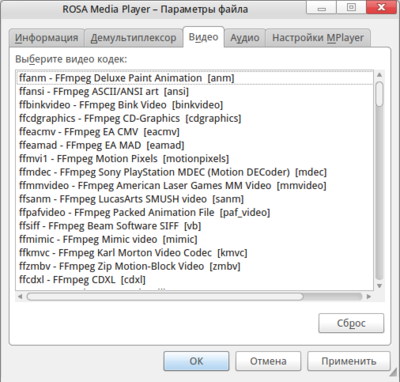Close the Параметры файла dialog

point(381,7)
